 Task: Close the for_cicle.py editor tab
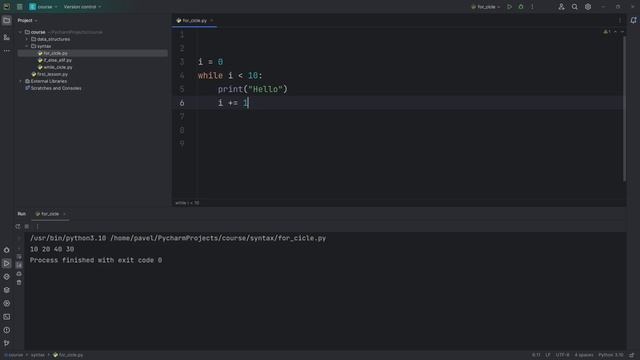pyautogui.click(x=212, y=20)
